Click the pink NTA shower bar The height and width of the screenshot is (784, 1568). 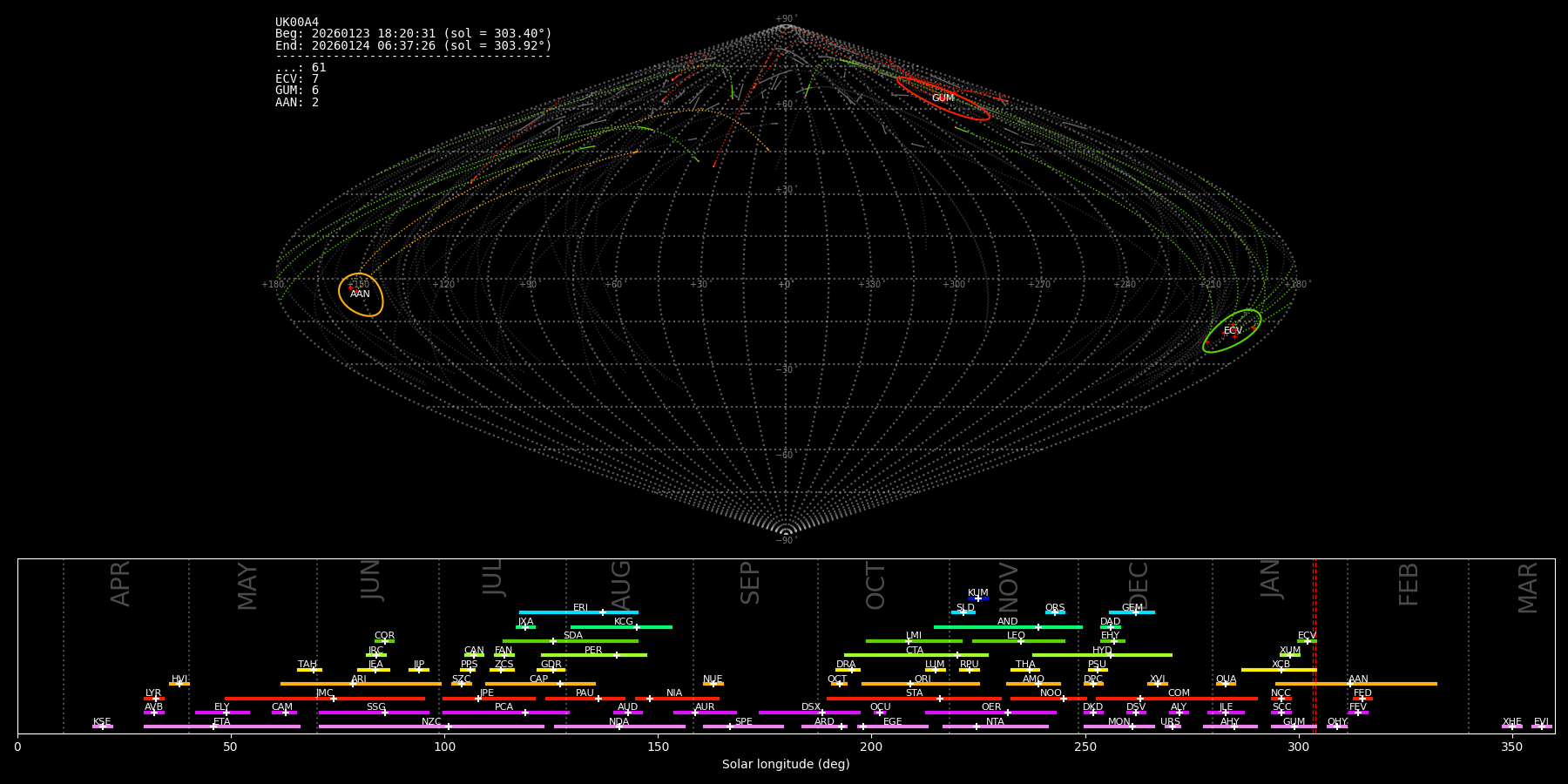tap(995, 727)
